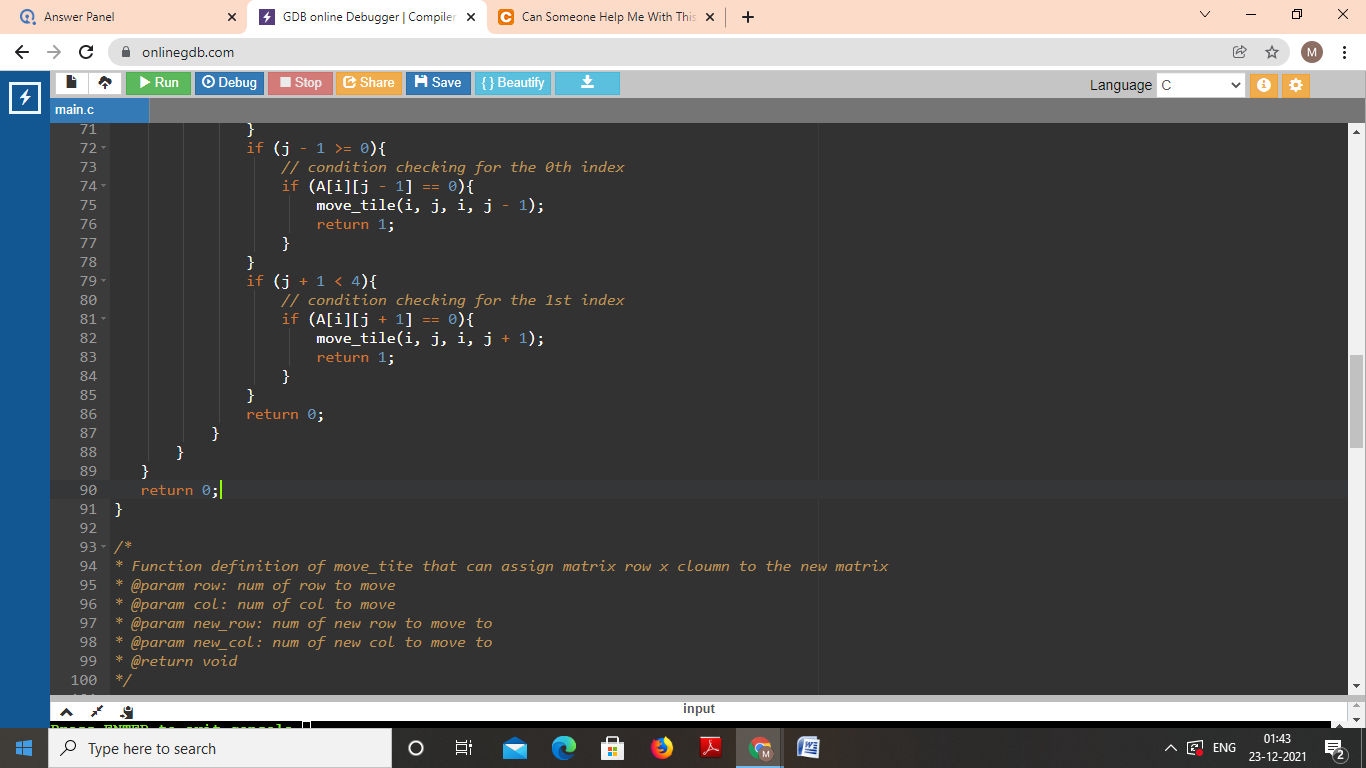Click the Debug button
This screenshot has height=768, width=1366.
(229, 83)
